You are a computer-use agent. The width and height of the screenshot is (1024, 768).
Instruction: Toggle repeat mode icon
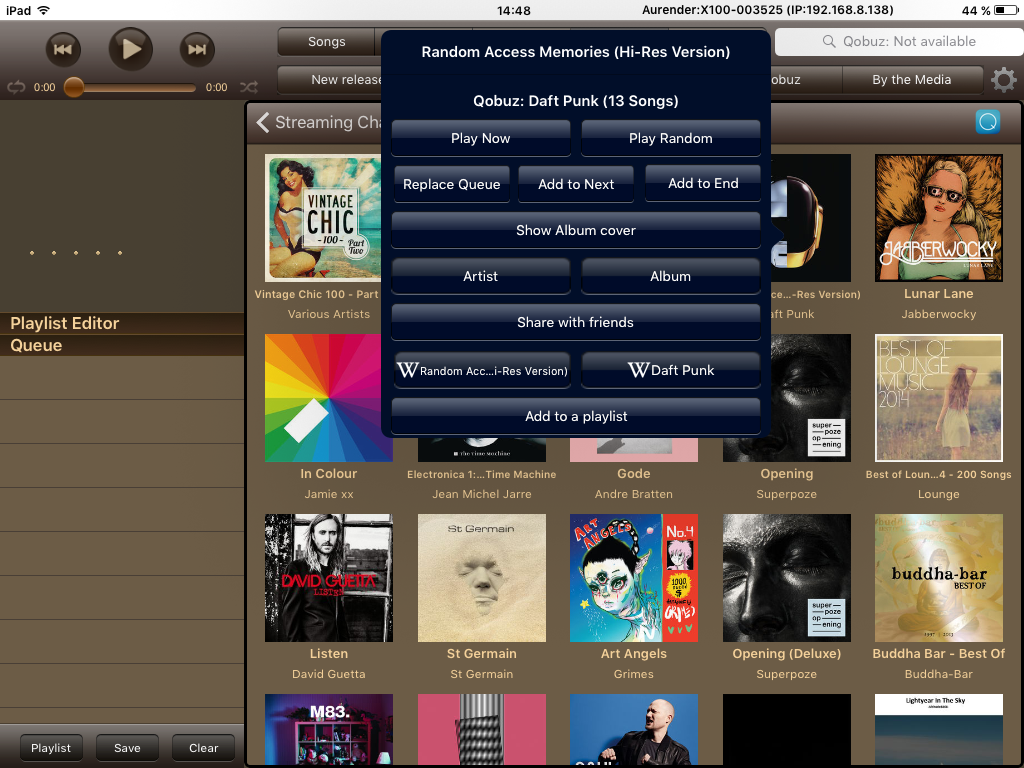pos(16,87)
